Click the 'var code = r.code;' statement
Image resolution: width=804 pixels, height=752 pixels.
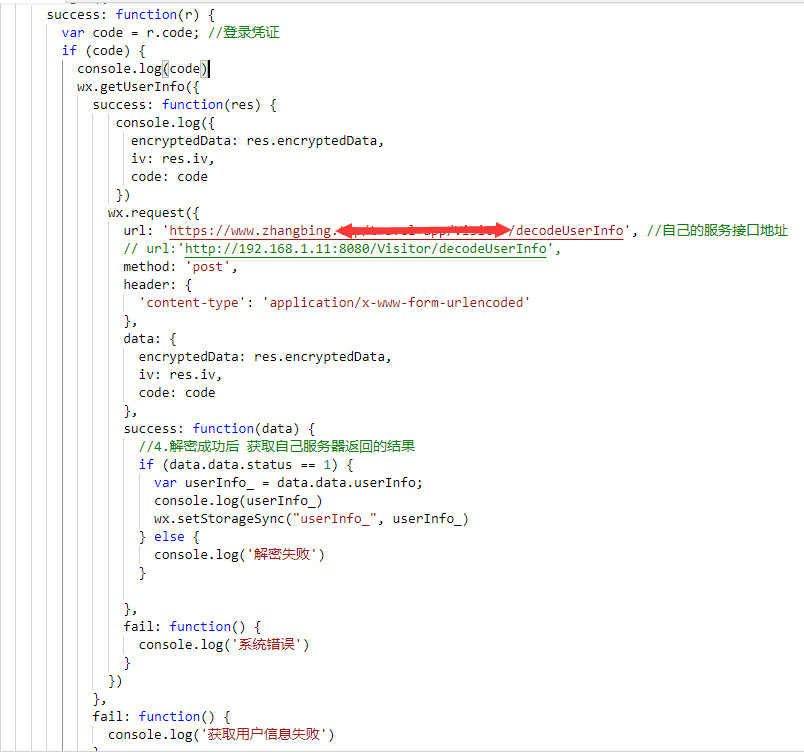(x=130, y=33)
